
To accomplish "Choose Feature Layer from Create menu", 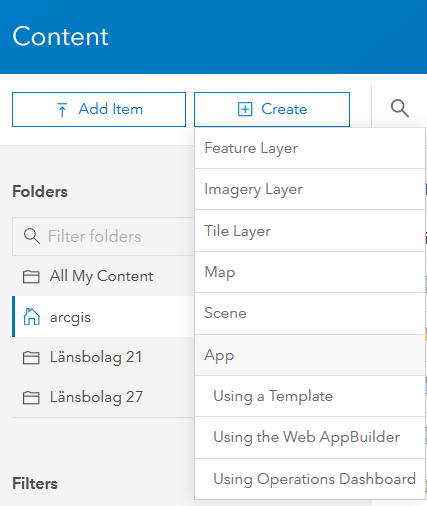I will coord(310,148).
